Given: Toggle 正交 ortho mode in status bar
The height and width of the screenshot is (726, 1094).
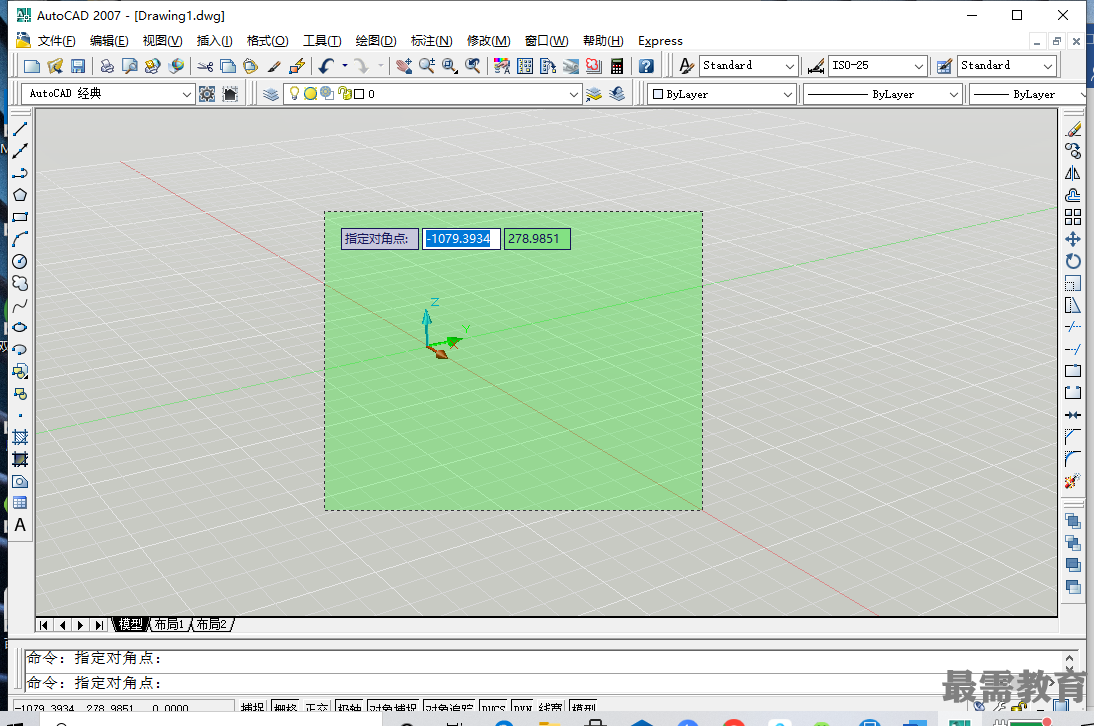Looking at the screenshot, I should [x=317, y=706].
